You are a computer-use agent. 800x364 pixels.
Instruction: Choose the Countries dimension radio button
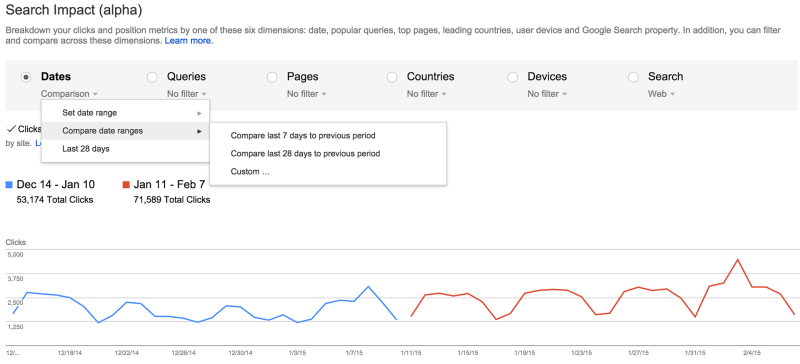pos(392,77)
